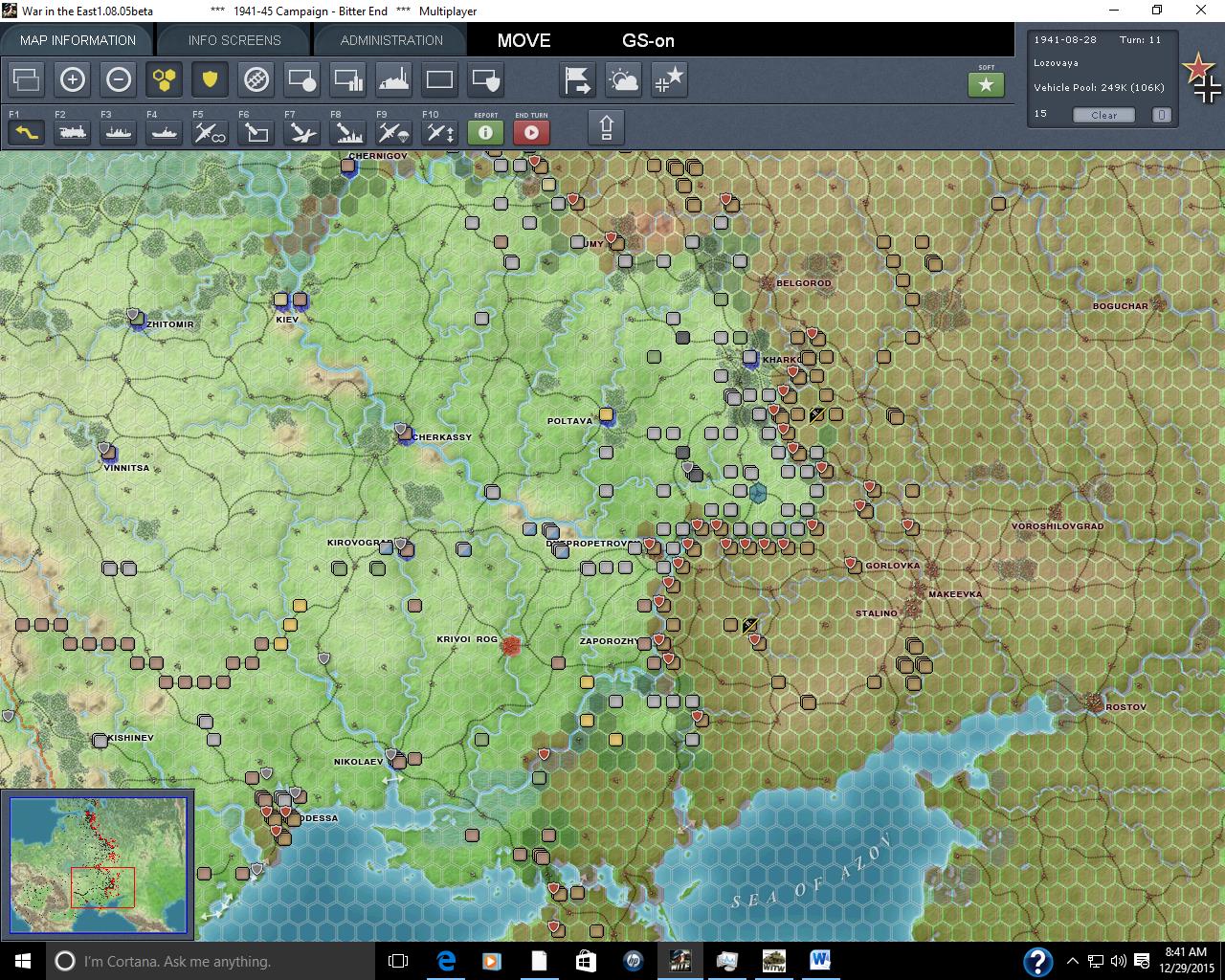Click the small button beside Clear

(x=1161, y=115)
